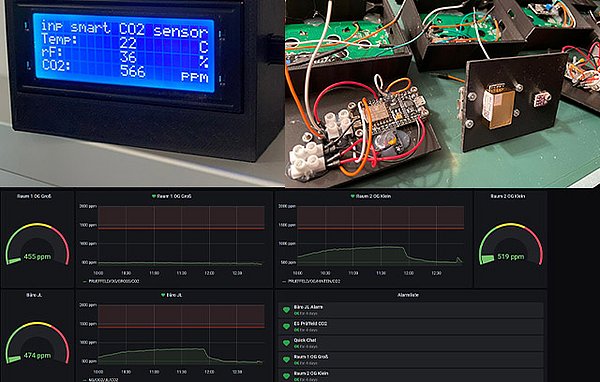Click the heart icon beside Quick Chat alert
Screen dimensions: 600x382
point(286,343)
